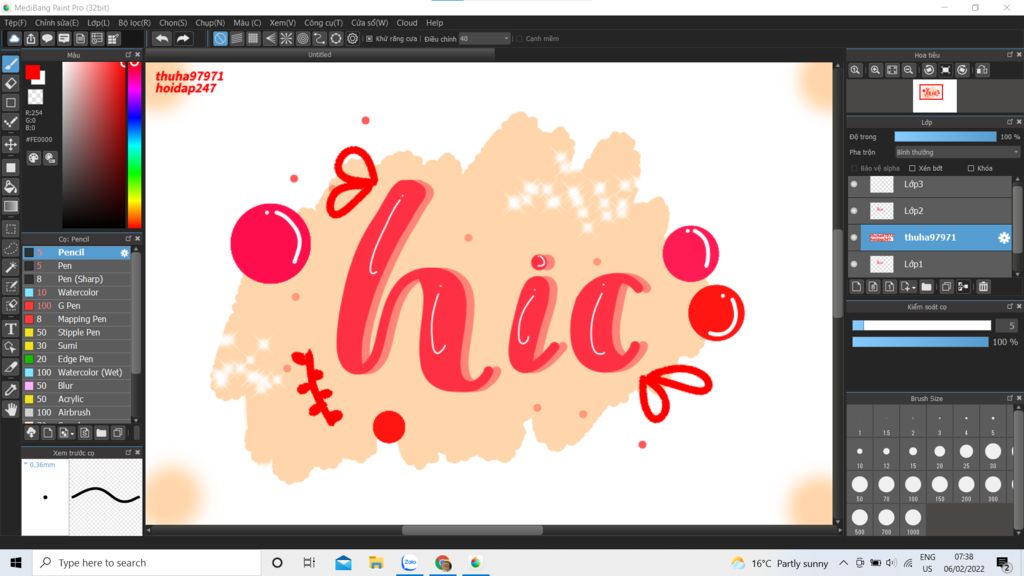Toggle the anti-aliasing 'Khử răng cưa' checkbox
The height and width of the screenshot is (576, 1024).
370,39
